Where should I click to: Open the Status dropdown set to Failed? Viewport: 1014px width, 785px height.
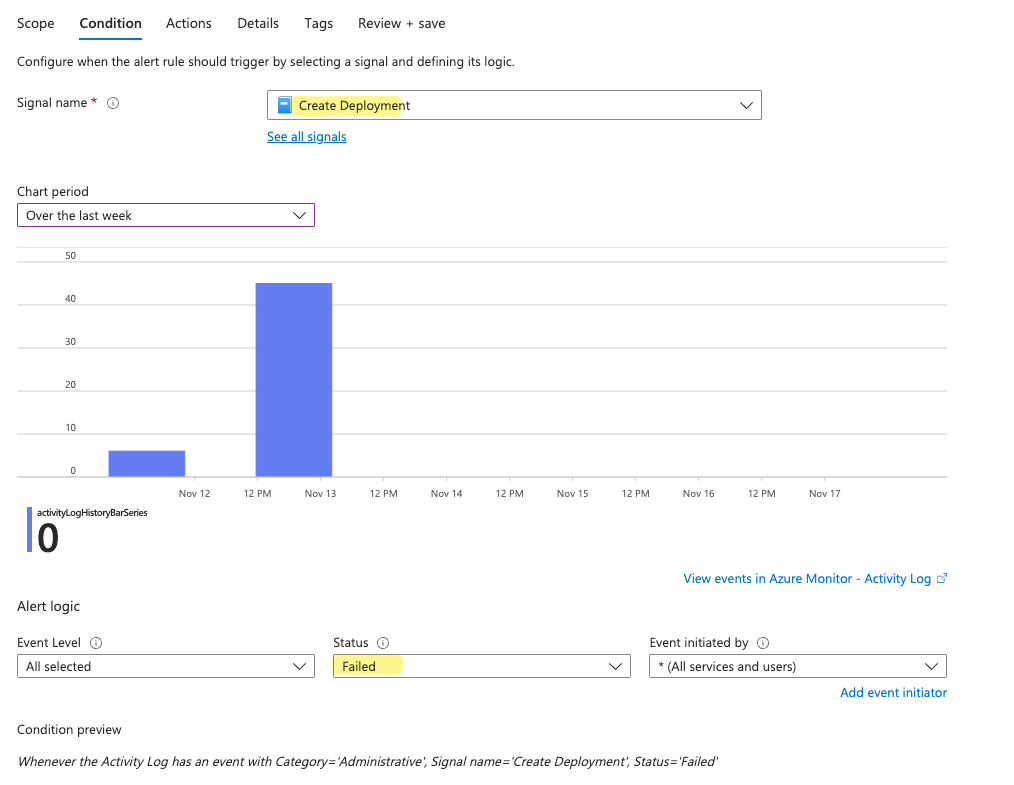point(481,666)
